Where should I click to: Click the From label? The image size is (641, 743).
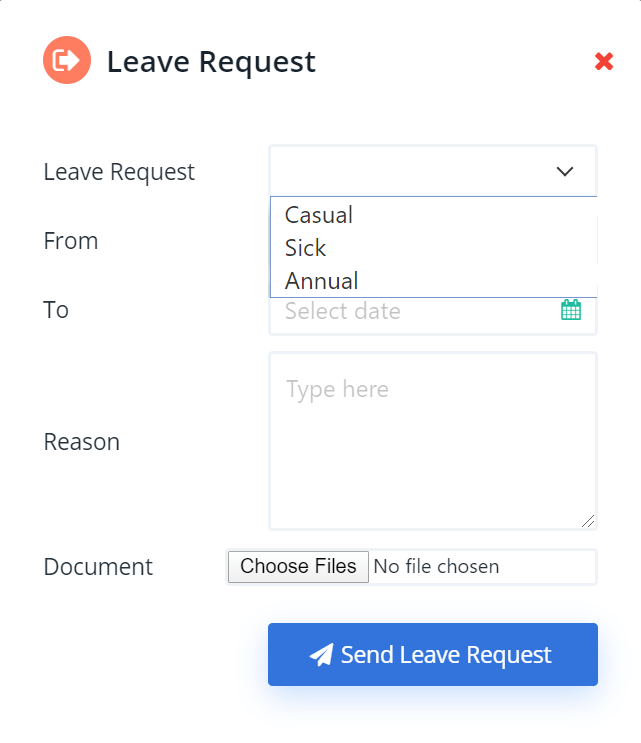click(71, 241)
